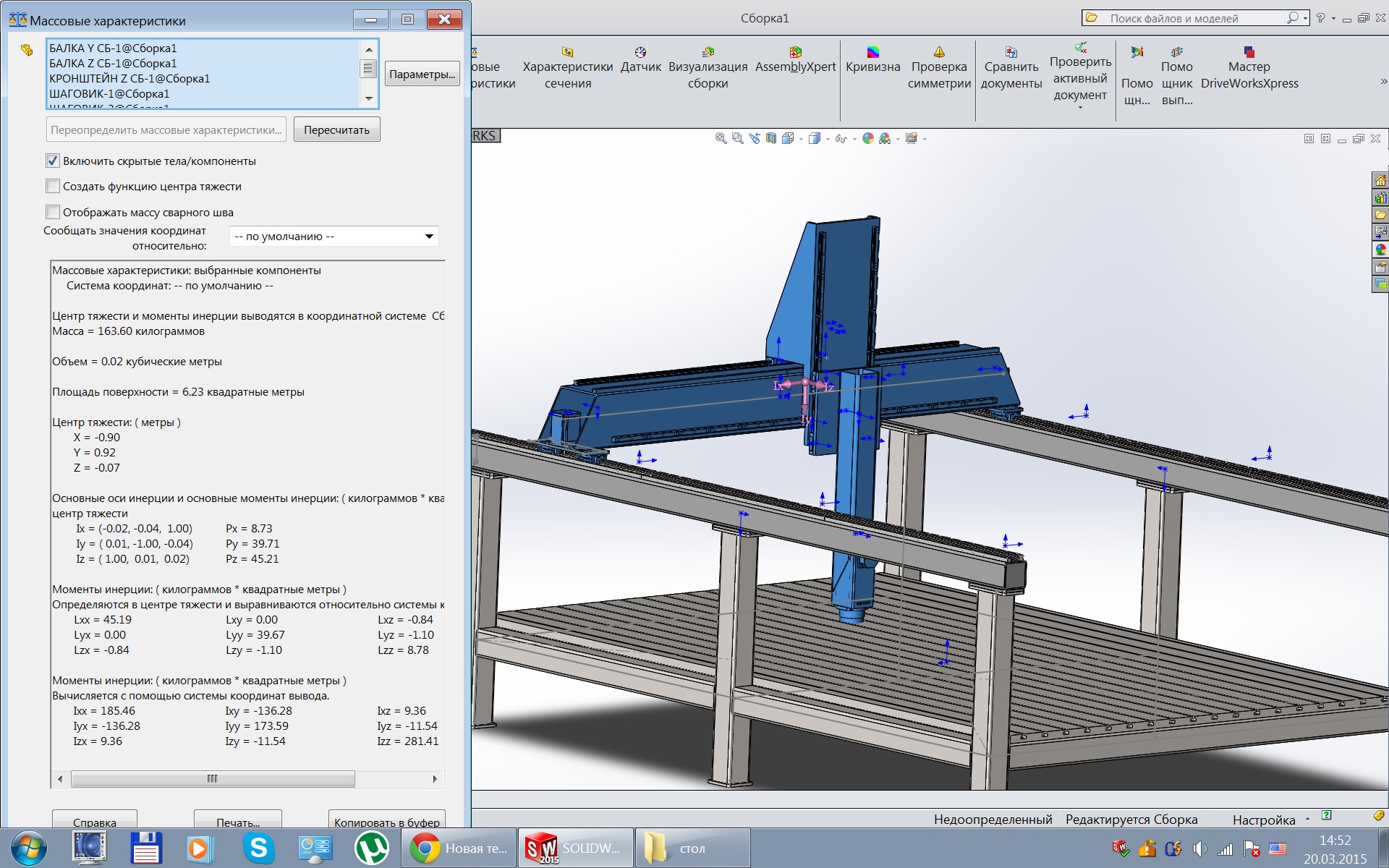Launch the AssemblyXpert tool
The image size is (1389, 868).
pyautogui.click(x=795, y=60)
